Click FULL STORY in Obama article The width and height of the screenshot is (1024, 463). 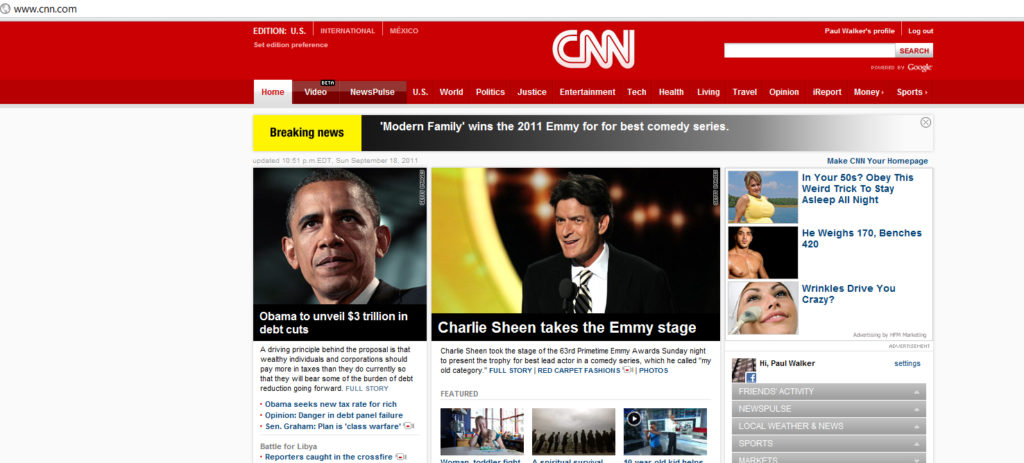point(367,389)
